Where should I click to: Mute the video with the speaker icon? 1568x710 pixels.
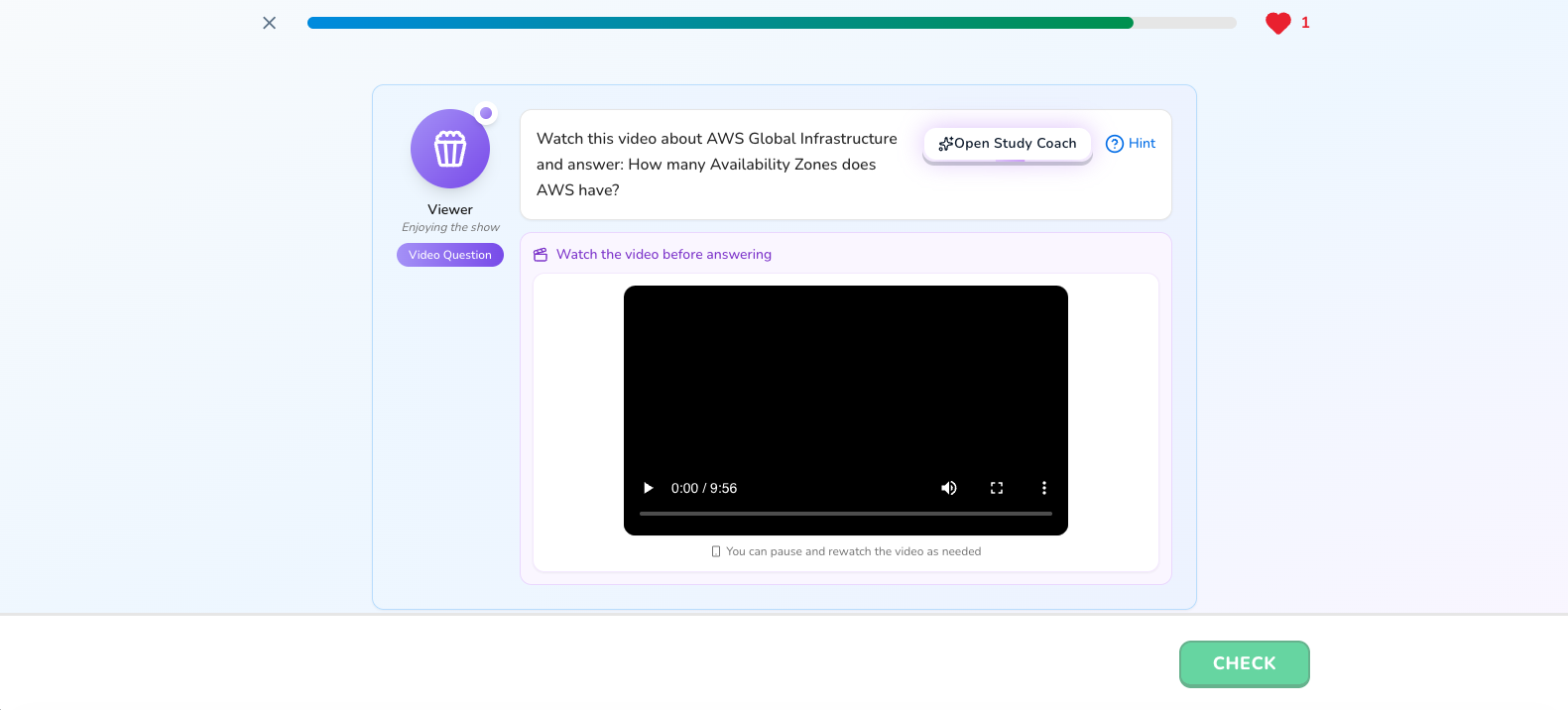point(949,488)
